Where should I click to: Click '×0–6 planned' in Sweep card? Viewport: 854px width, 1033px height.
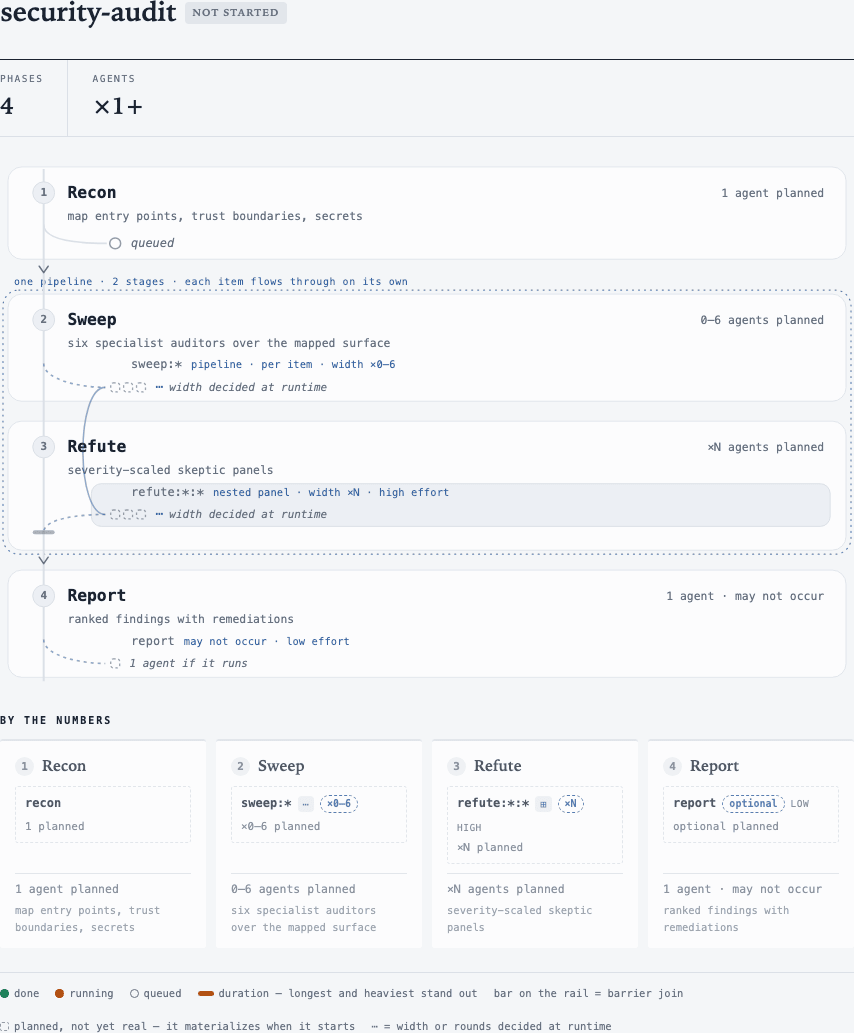coord(281,826)
